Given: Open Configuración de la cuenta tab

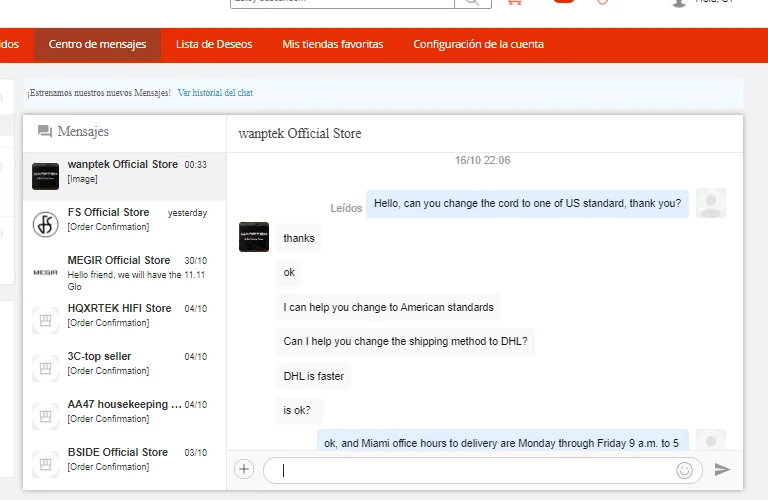Looking at the screenshot, I should click(478, 45).
